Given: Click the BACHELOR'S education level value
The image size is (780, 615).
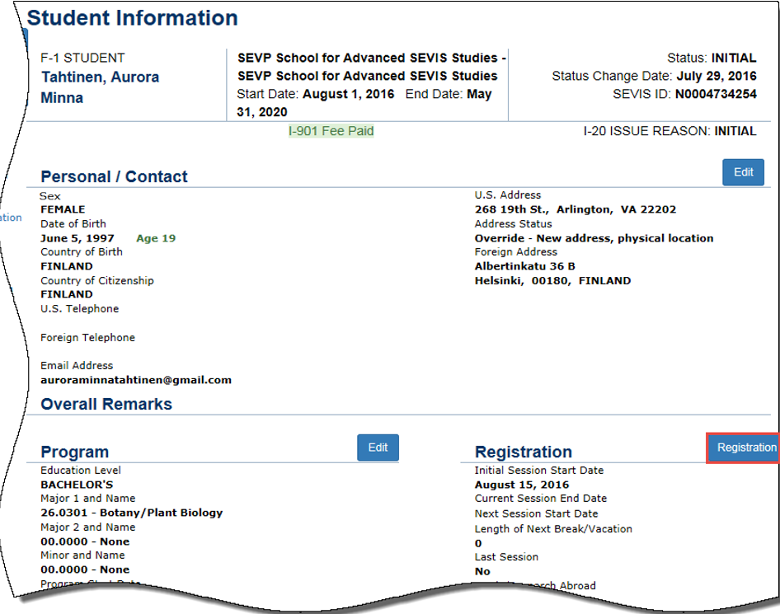Looking at the screenshot, I should [77, 484].
